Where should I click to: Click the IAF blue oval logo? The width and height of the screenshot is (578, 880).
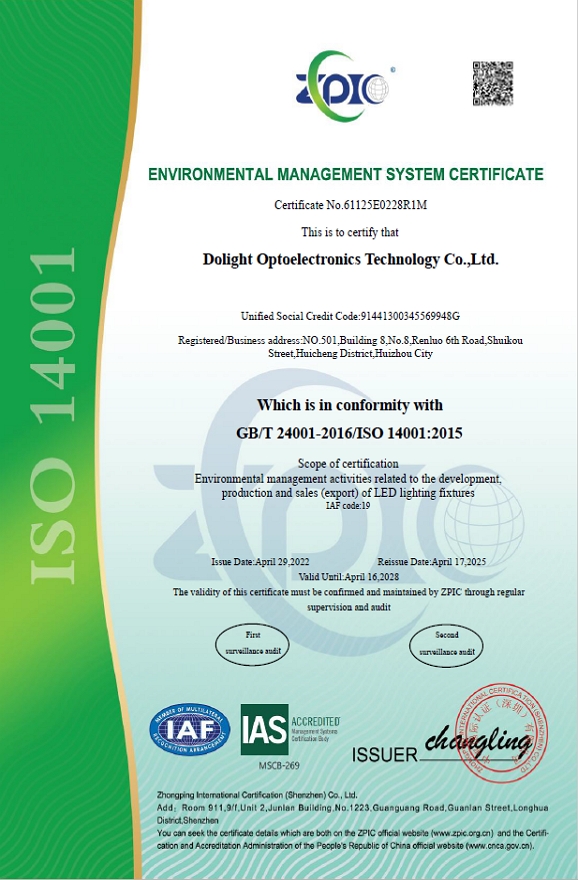tap(190, 729)
